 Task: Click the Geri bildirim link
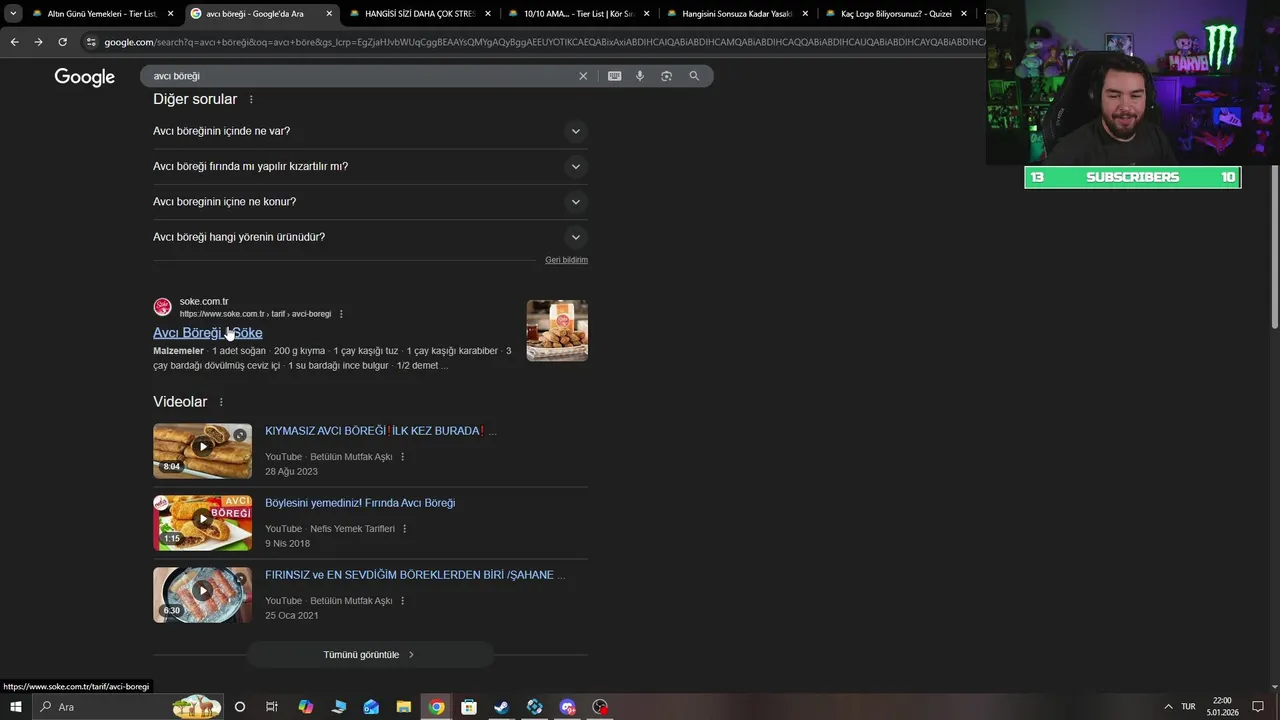(566, 260)
